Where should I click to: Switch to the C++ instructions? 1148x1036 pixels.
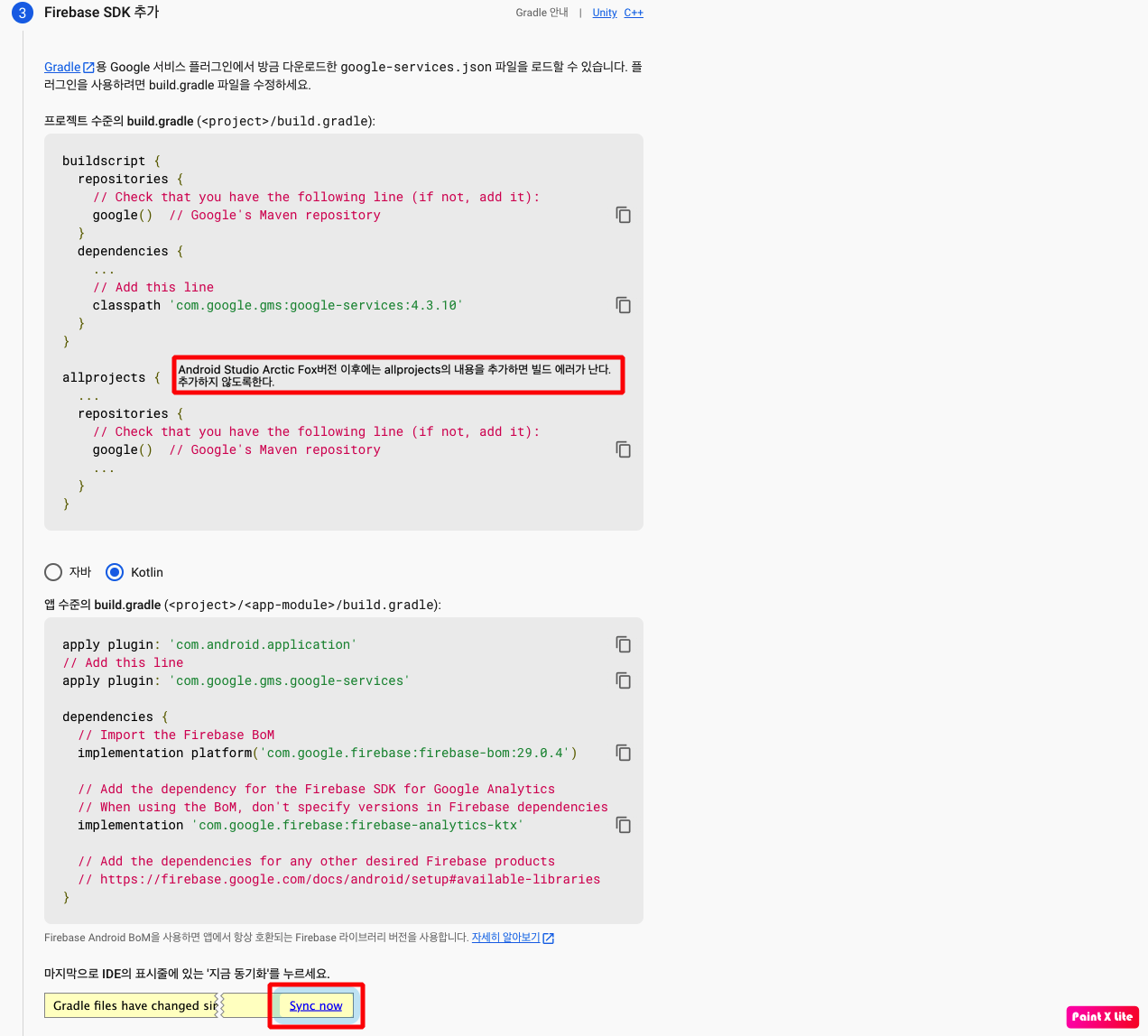(634, 13)
